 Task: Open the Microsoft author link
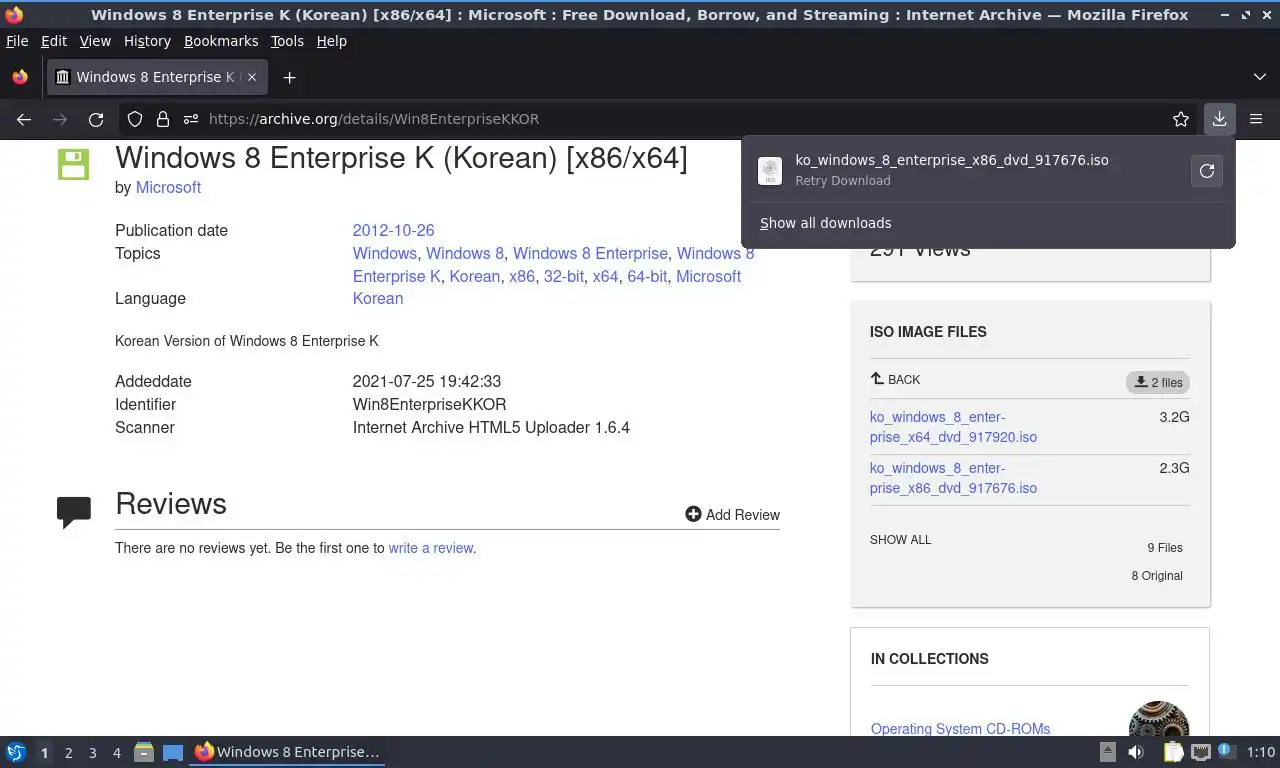coord(168,187)
